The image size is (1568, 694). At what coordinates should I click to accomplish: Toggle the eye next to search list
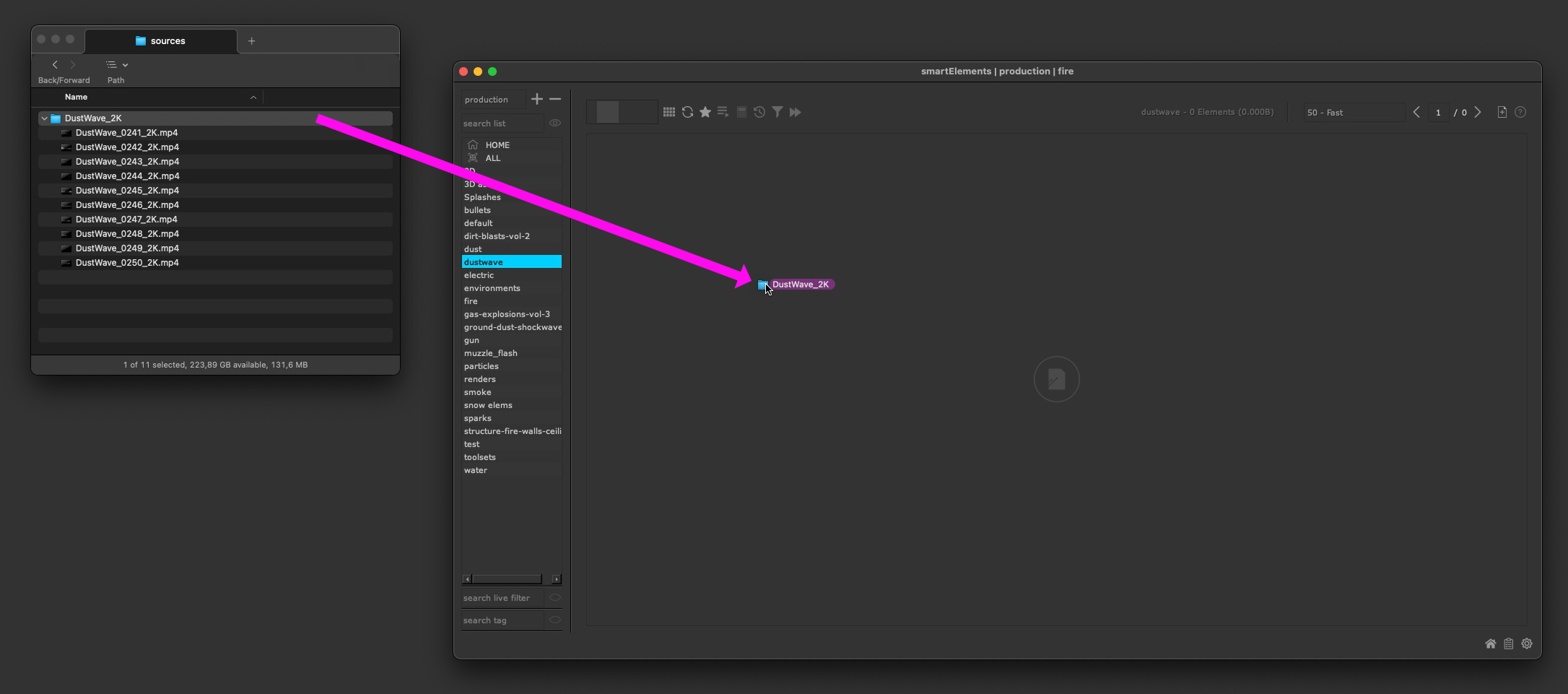tap(555, 123)
